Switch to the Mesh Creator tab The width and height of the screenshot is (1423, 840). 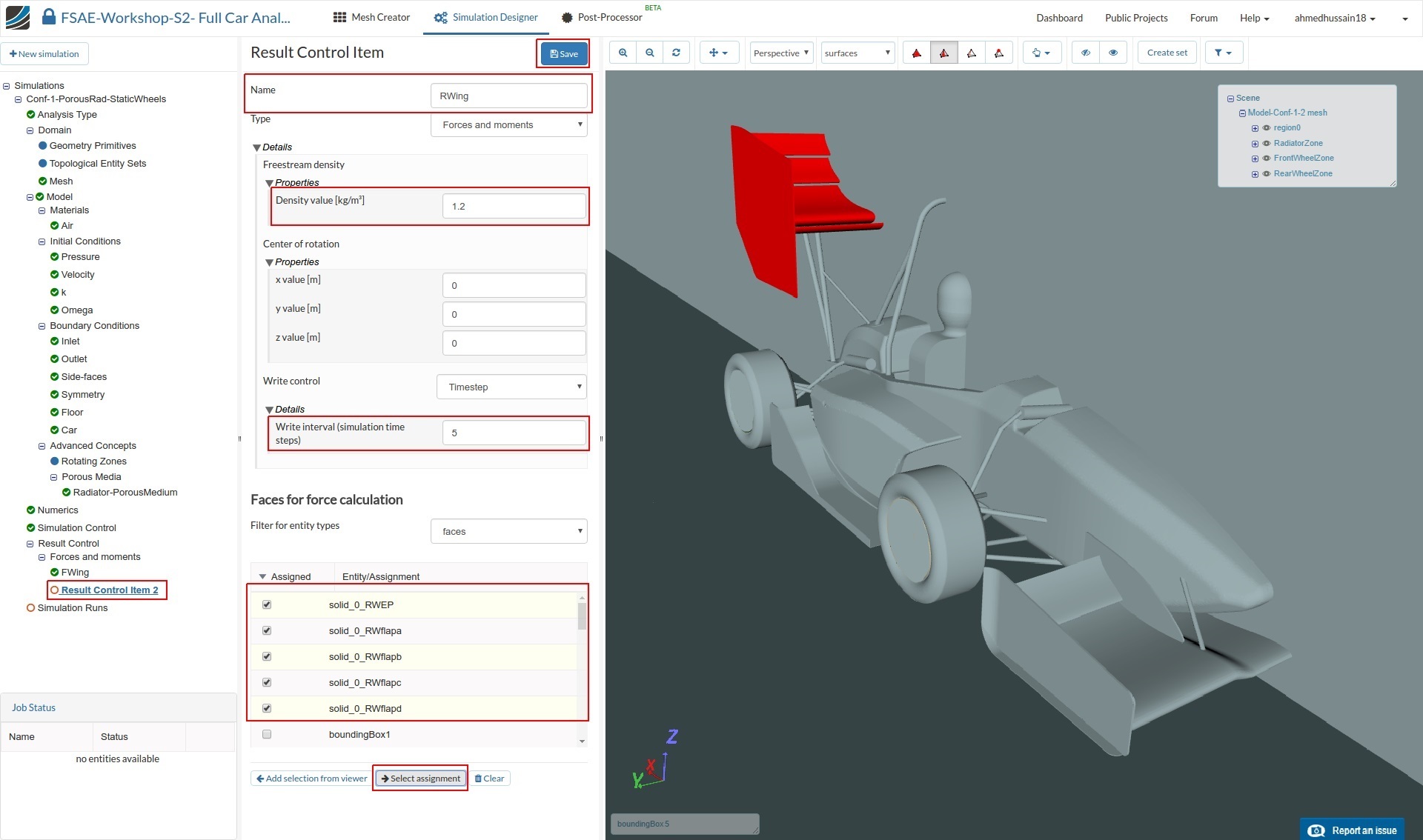click(371, 17)
